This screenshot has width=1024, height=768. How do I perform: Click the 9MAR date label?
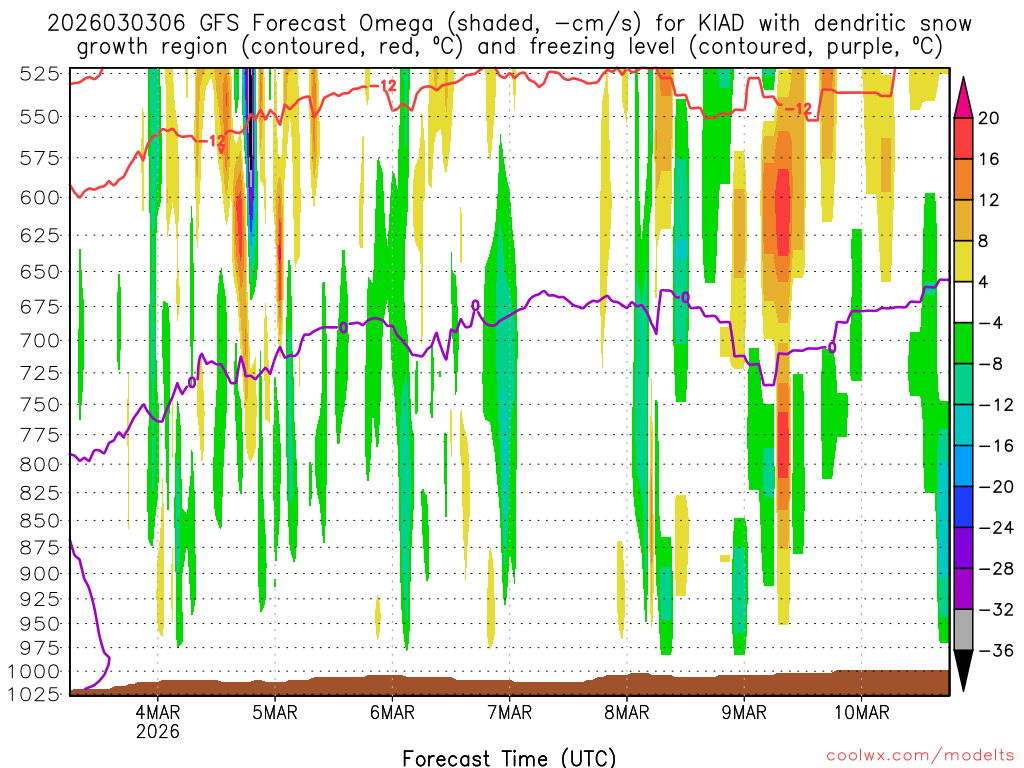tap(744, 712)
